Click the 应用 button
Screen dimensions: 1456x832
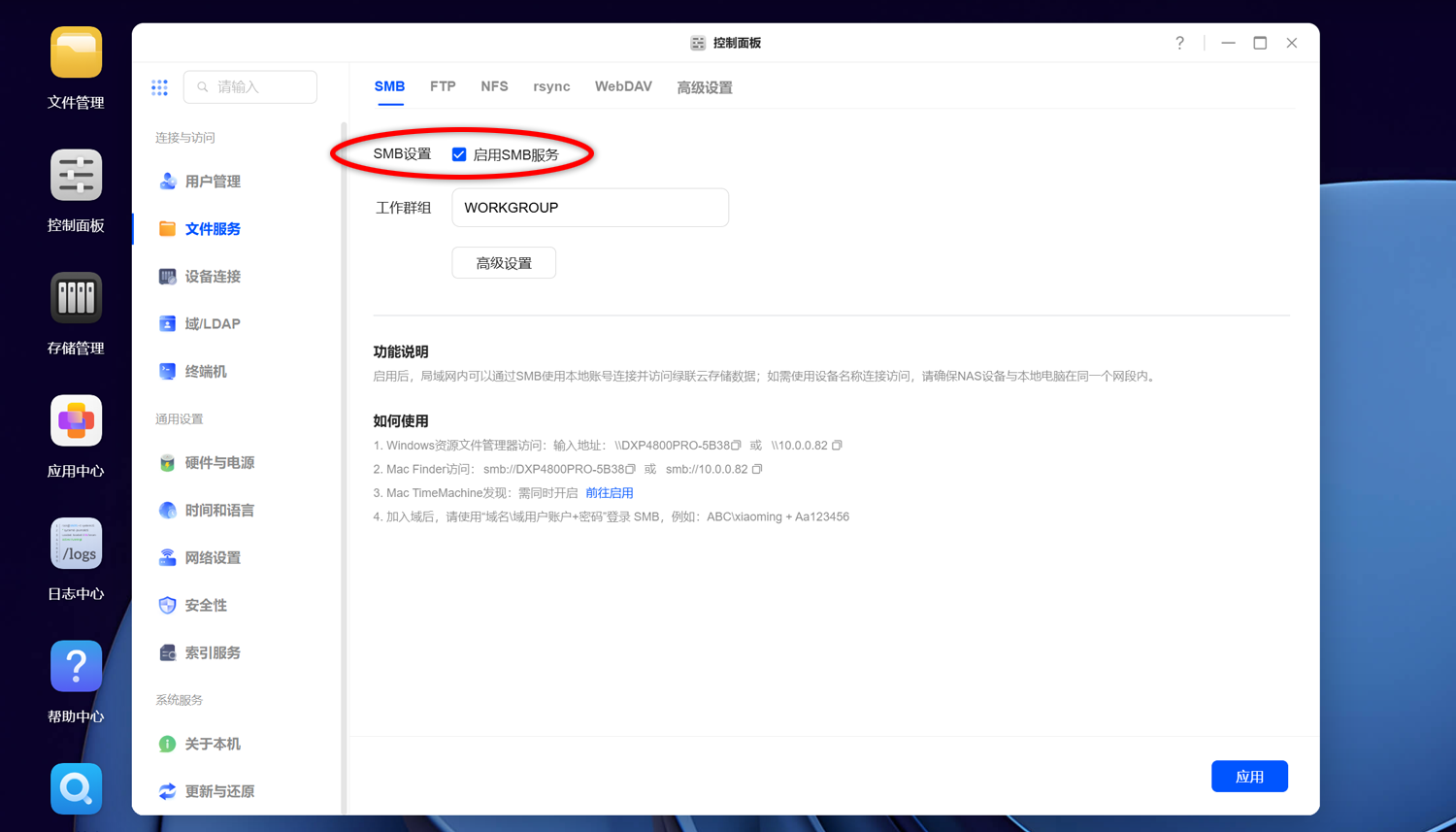coord(1249,777)
